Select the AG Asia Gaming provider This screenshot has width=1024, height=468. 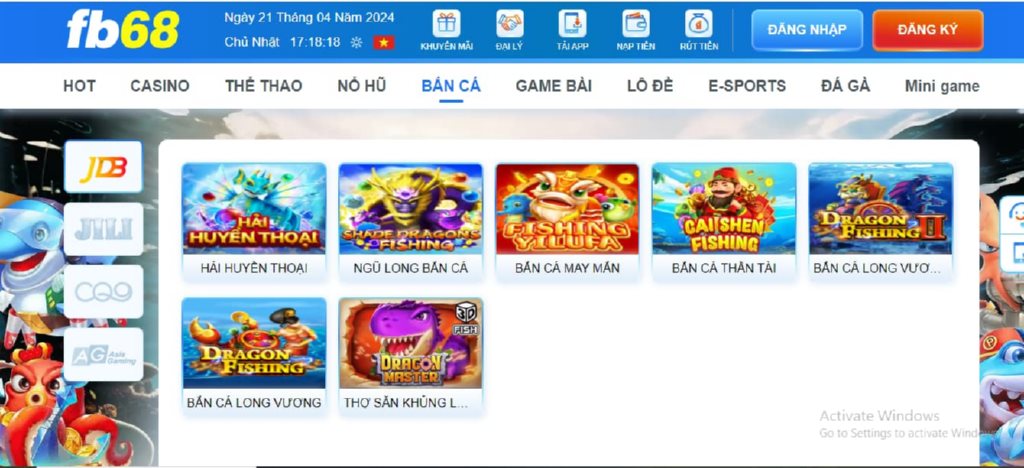pos(103,354)
